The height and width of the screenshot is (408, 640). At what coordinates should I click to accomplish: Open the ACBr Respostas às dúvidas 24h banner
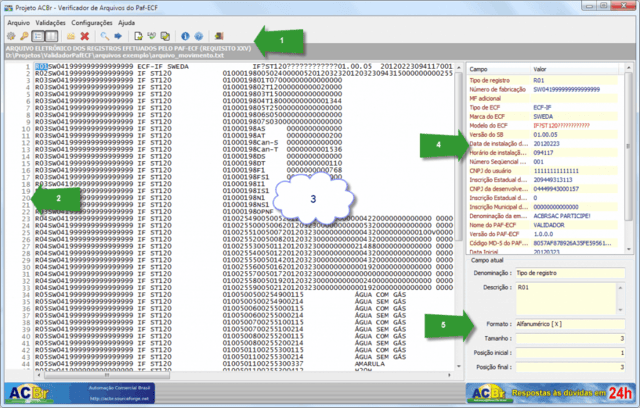[x=551, y=393]
